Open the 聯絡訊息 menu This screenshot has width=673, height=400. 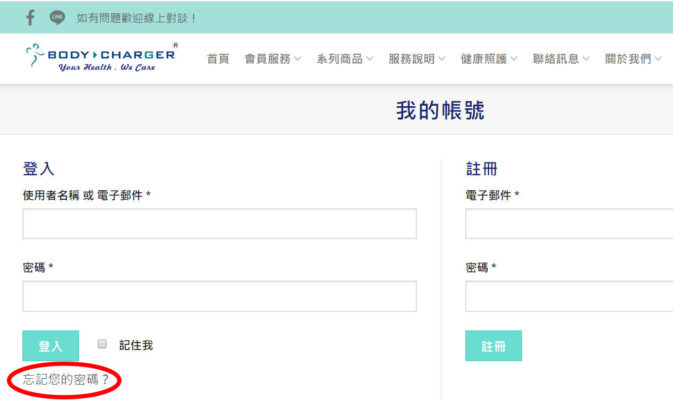click(561, 59)
